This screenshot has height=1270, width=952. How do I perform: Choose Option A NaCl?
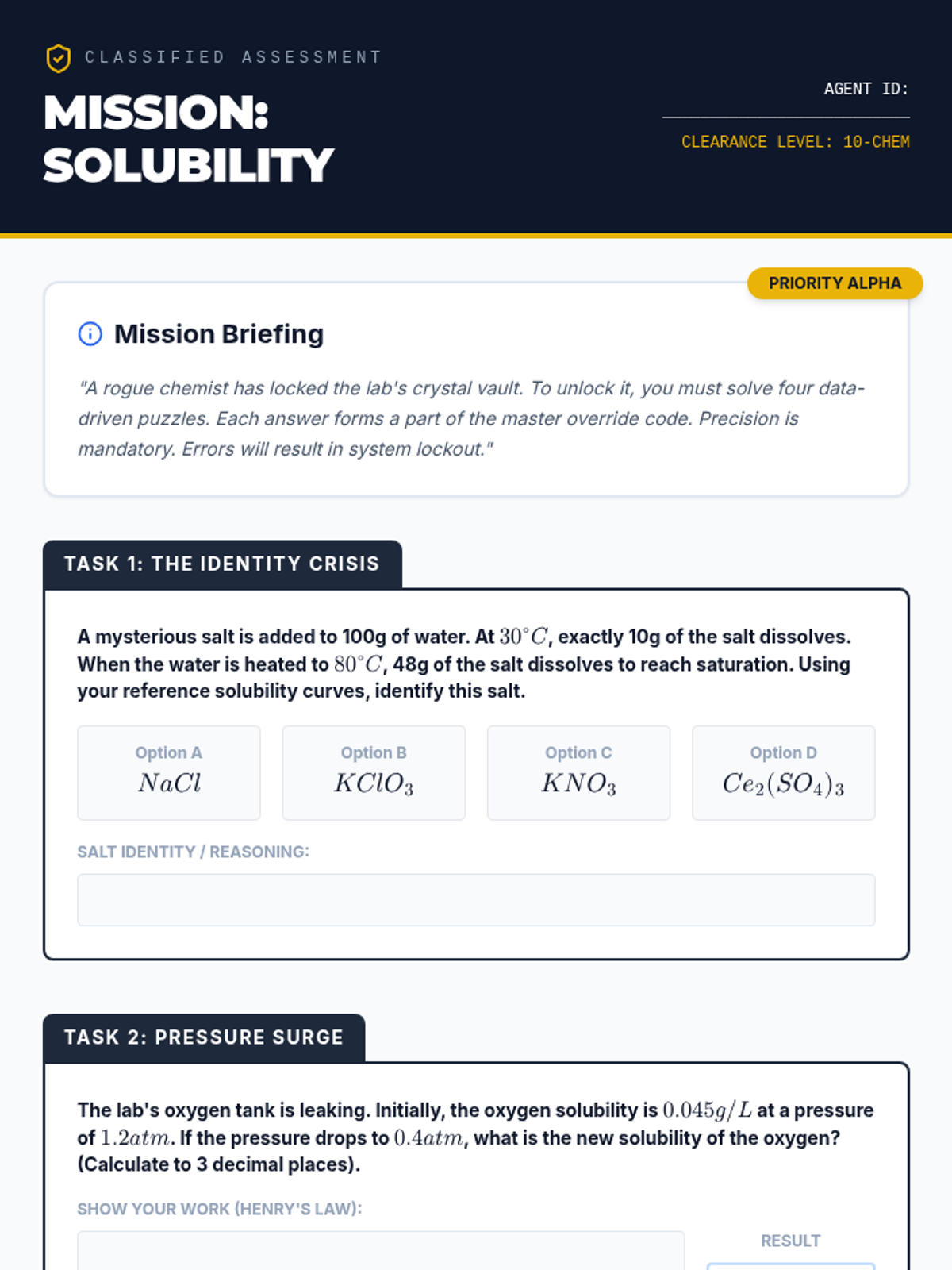point(169,772)
